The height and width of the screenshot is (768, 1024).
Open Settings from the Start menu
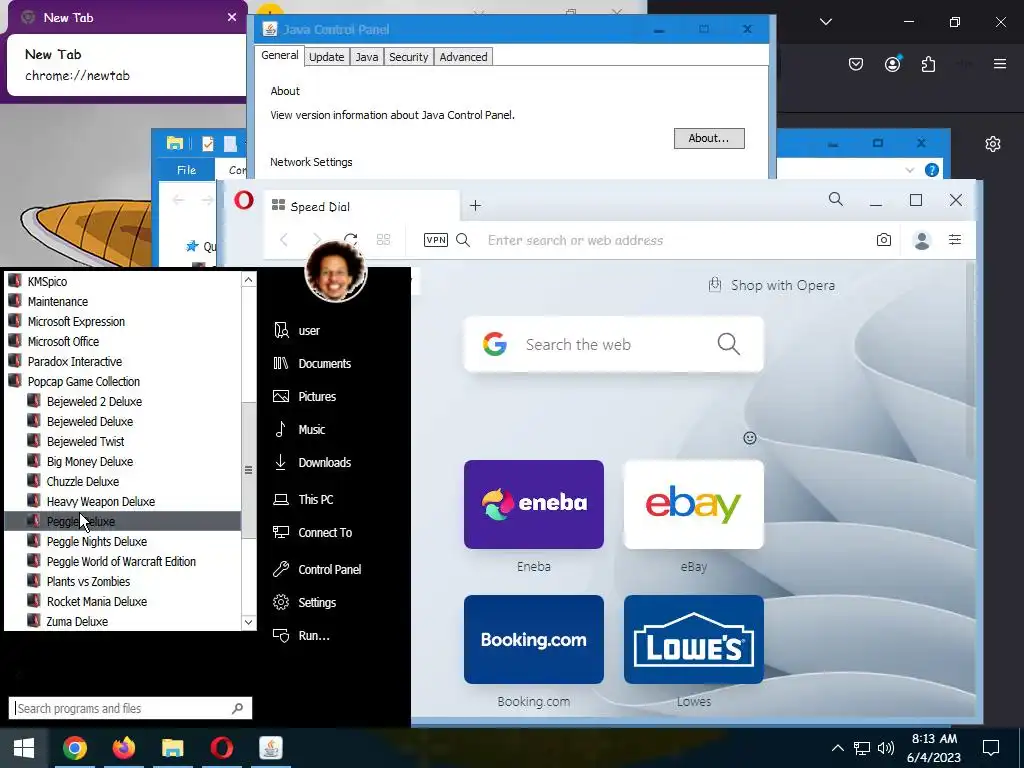(317, 602)
